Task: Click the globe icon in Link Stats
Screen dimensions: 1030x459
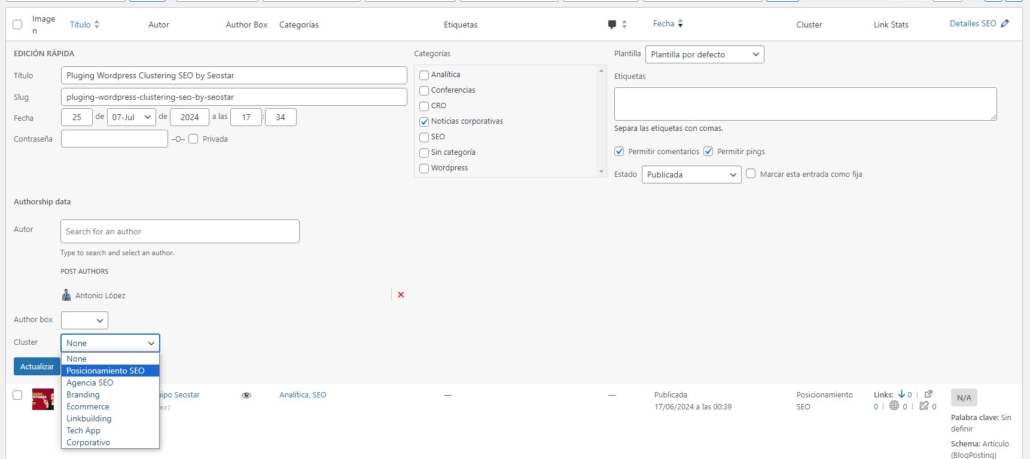Action: coord(893,406)
